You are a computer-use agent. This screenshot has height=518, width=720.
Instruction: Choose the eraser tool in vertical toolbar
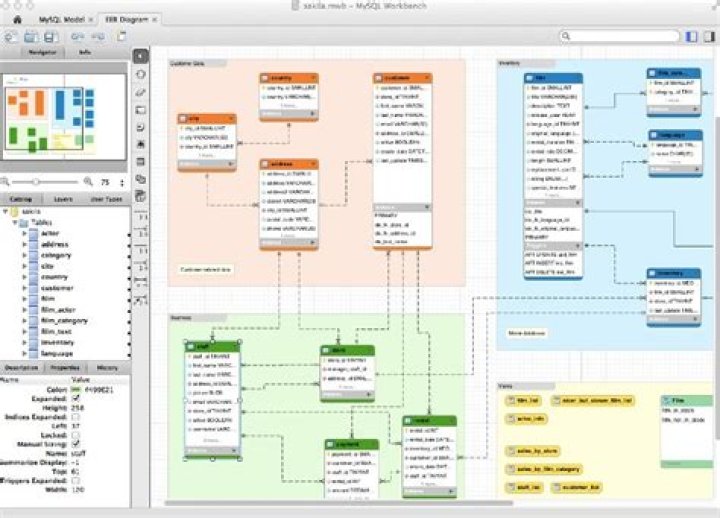[140, 91]
